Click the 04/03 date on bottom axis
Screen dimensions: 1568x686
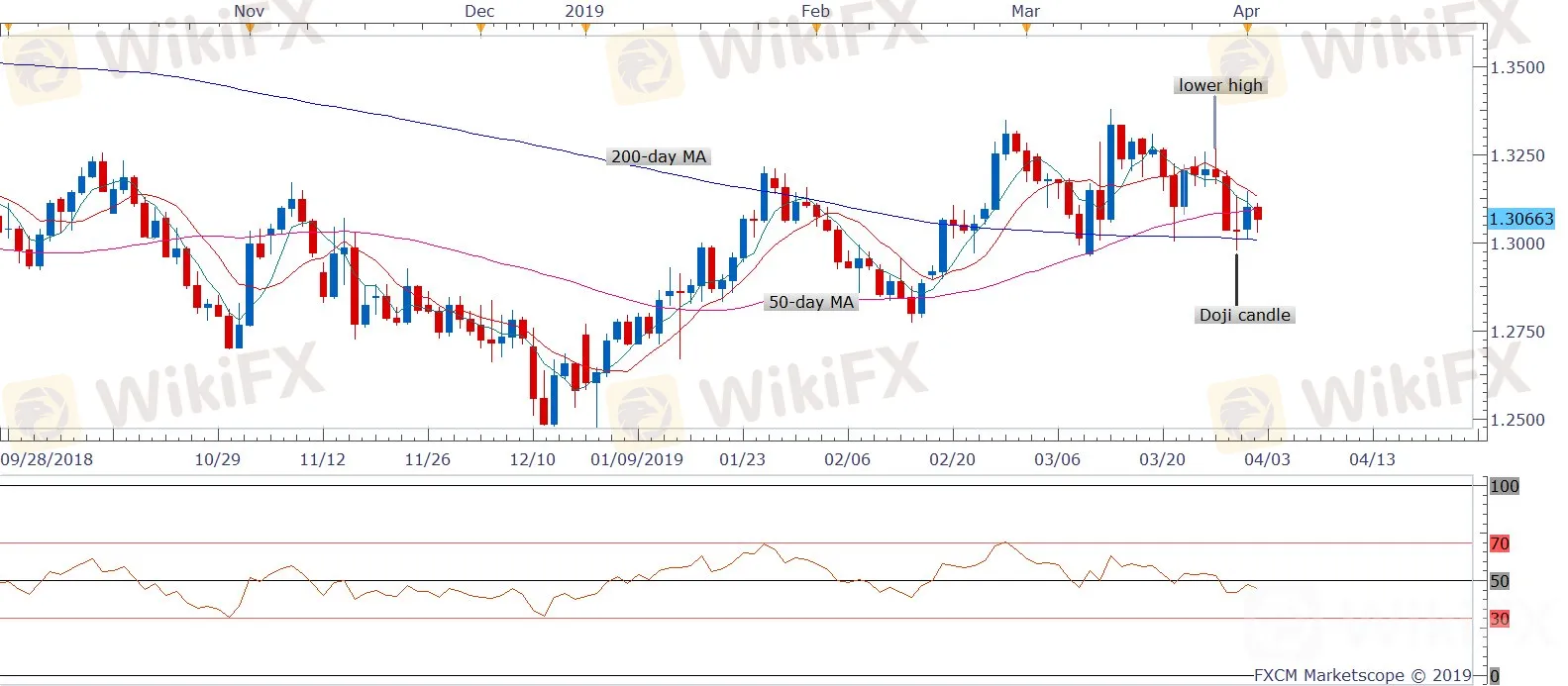(1267, 459)
